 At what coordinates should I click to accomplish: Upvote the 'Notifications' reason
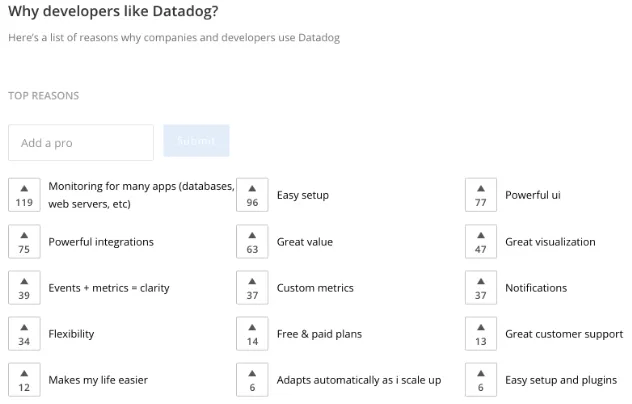pyautogui.click(x=481, y=287)
